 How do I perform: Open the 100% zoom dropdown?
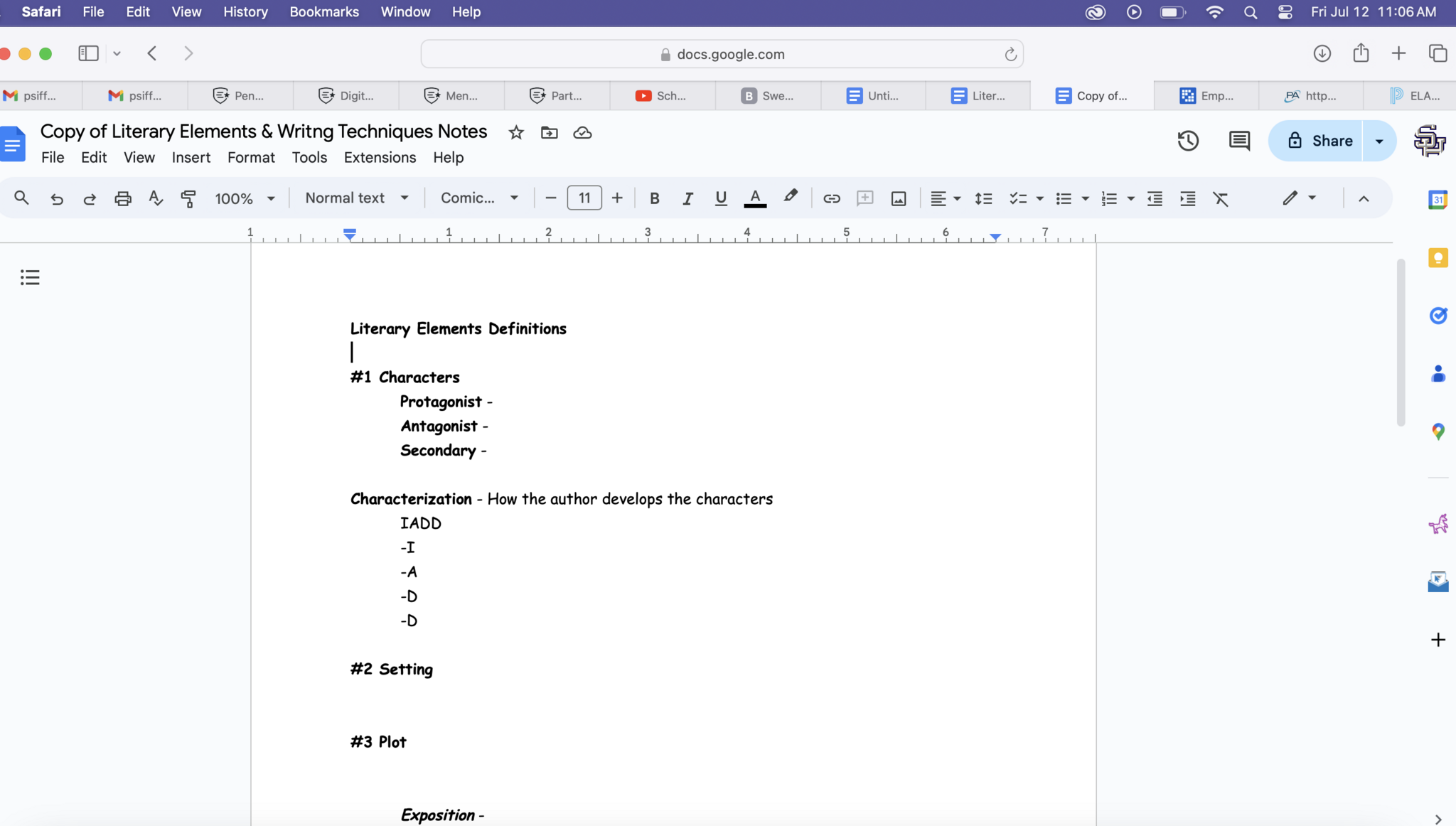pos(245,198)
